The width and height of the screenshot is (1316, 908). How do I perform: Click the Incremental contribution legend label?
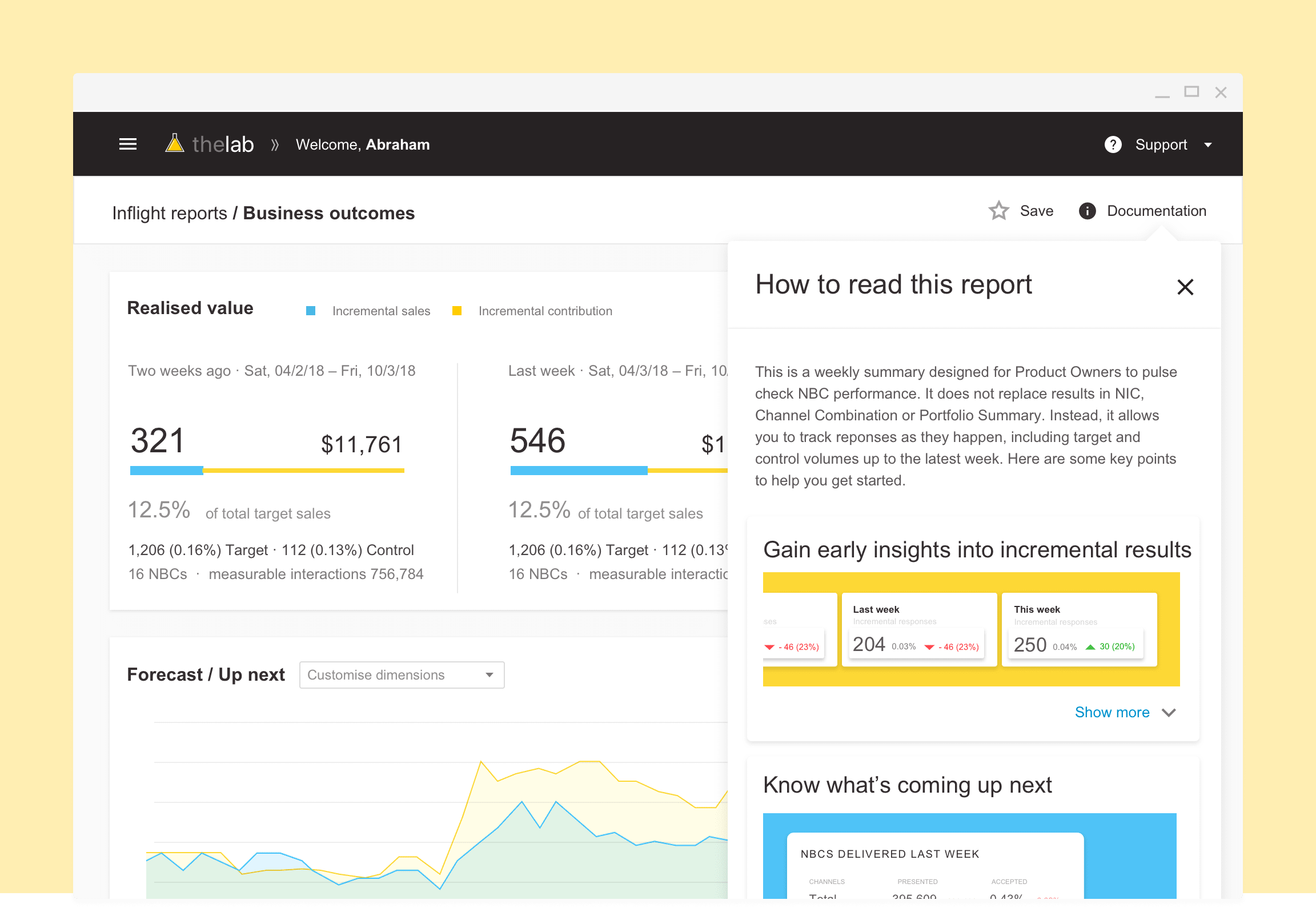coord(545,311)
